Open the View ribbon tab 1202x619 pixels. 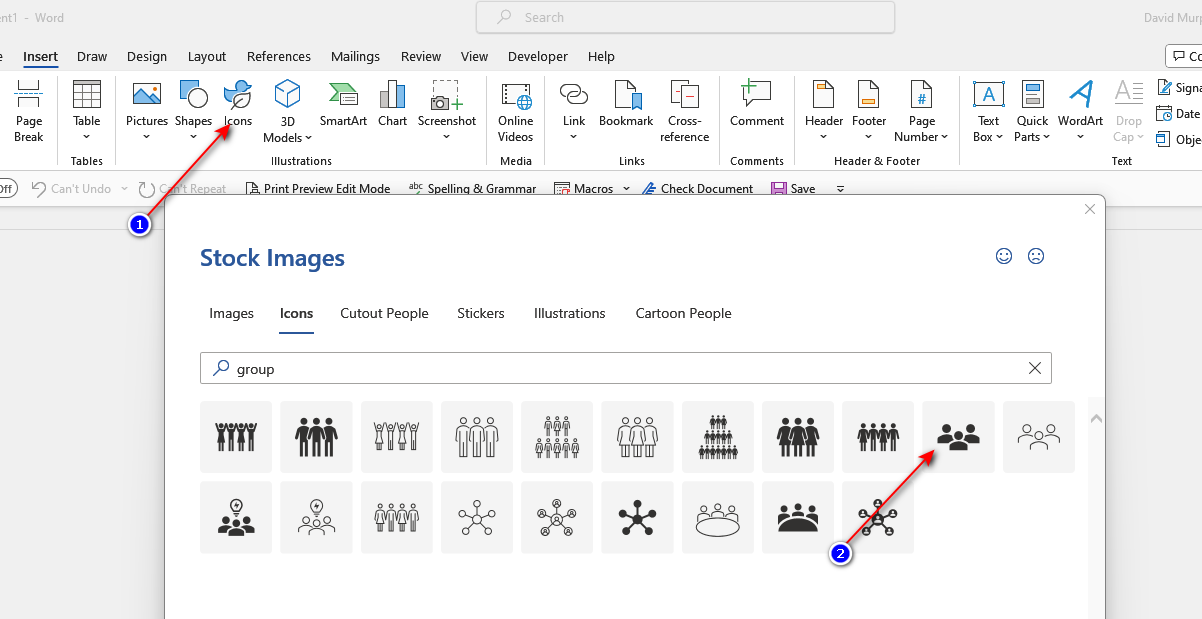474,56
